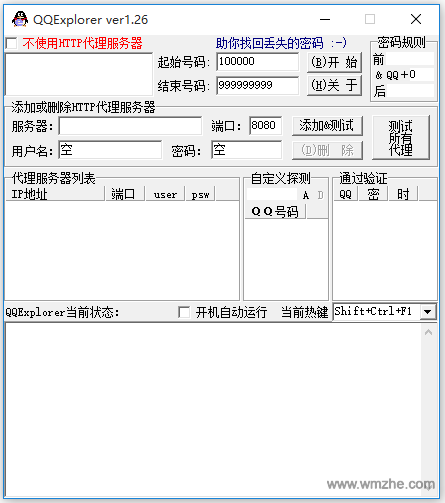Click the (D)删除 button

tap(327, 150)
